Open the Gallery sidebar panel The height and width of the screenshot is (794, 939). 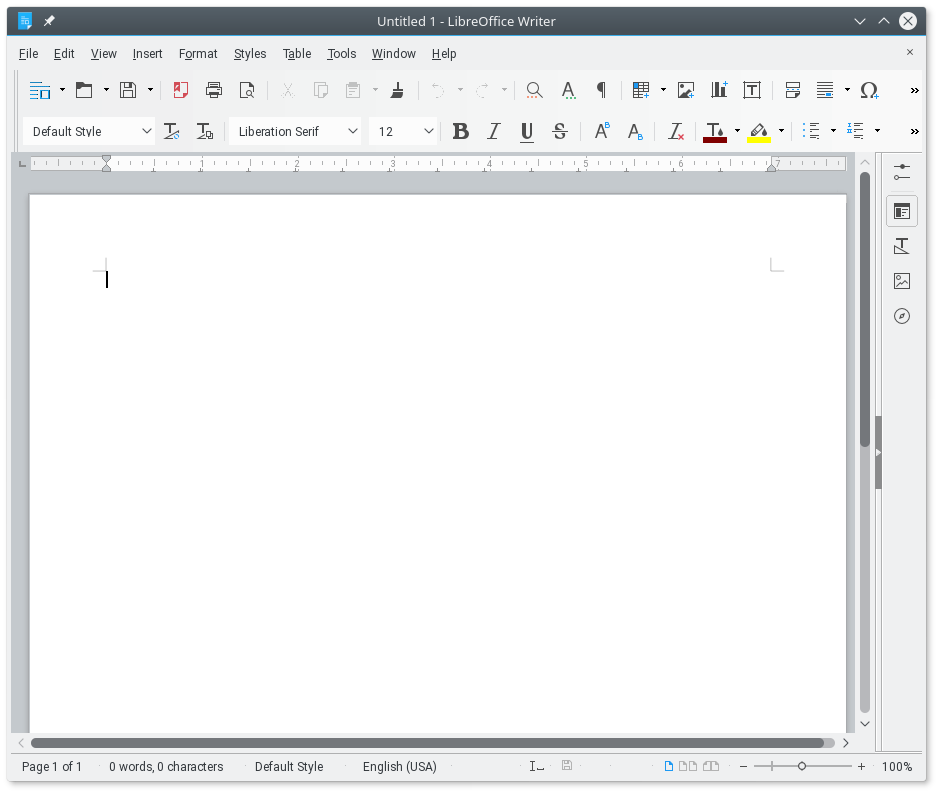tap(902, 281)
